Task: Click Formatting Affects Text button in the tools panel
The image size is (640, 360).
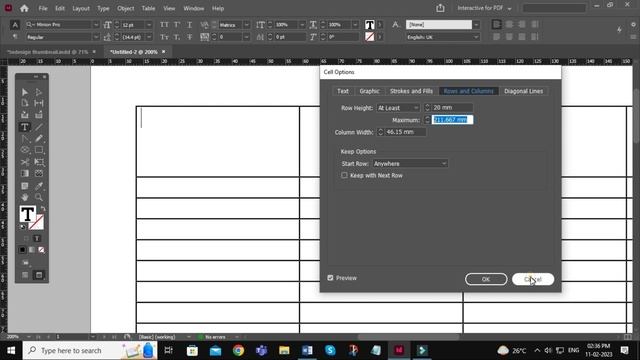Action: point(37,238)
